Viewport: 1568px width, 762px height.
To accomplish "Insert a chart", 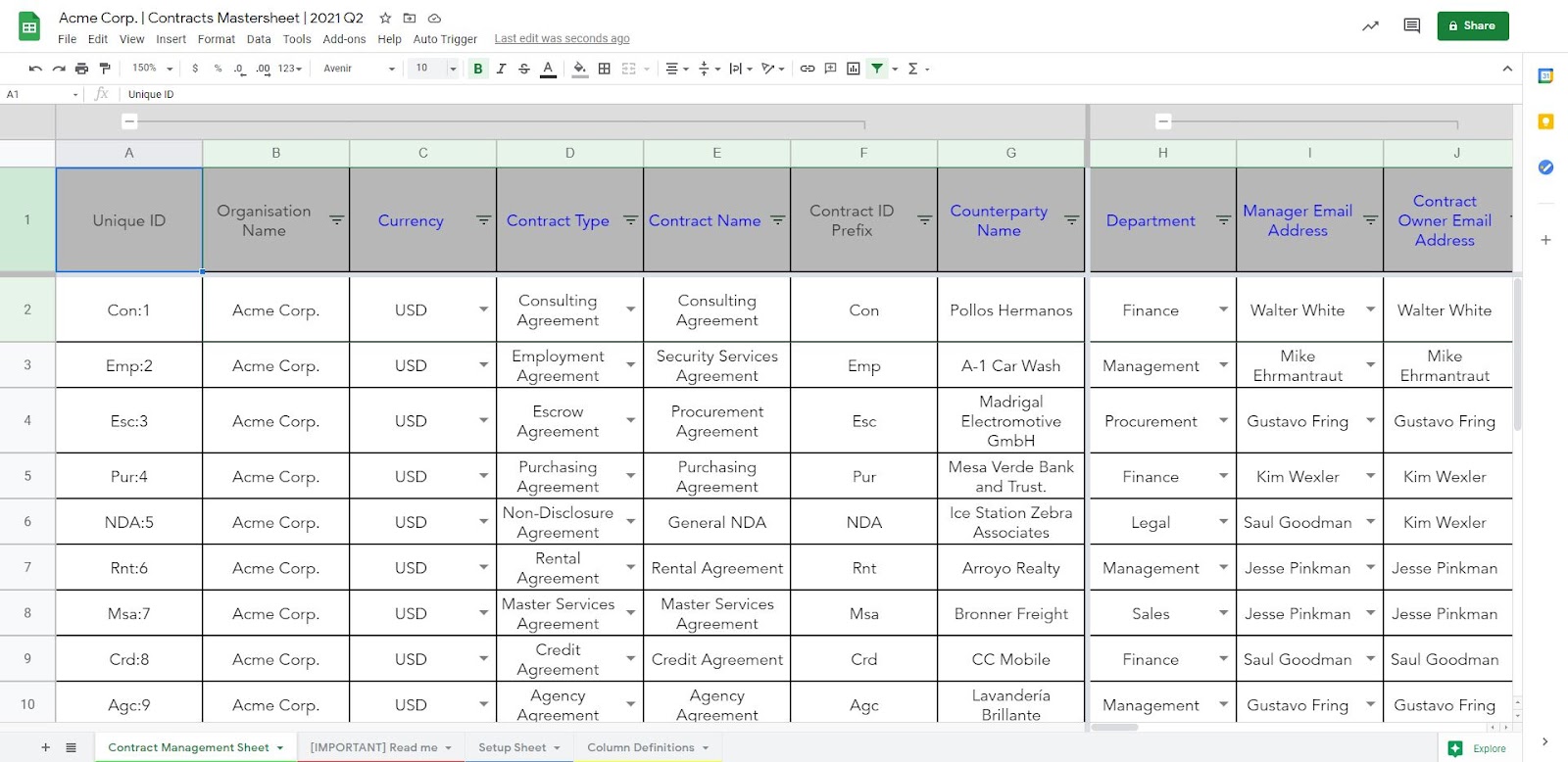I will [854, 69].
